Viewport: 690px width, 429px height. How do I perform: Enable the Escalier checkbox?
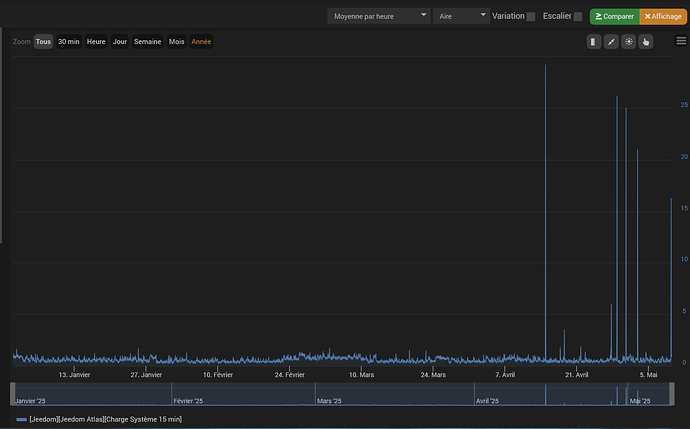tap(578, 17)
